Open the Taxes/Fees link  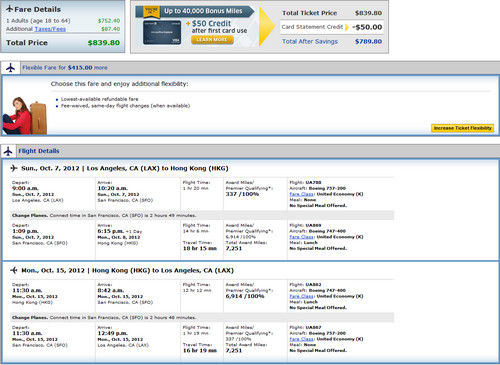50,29
